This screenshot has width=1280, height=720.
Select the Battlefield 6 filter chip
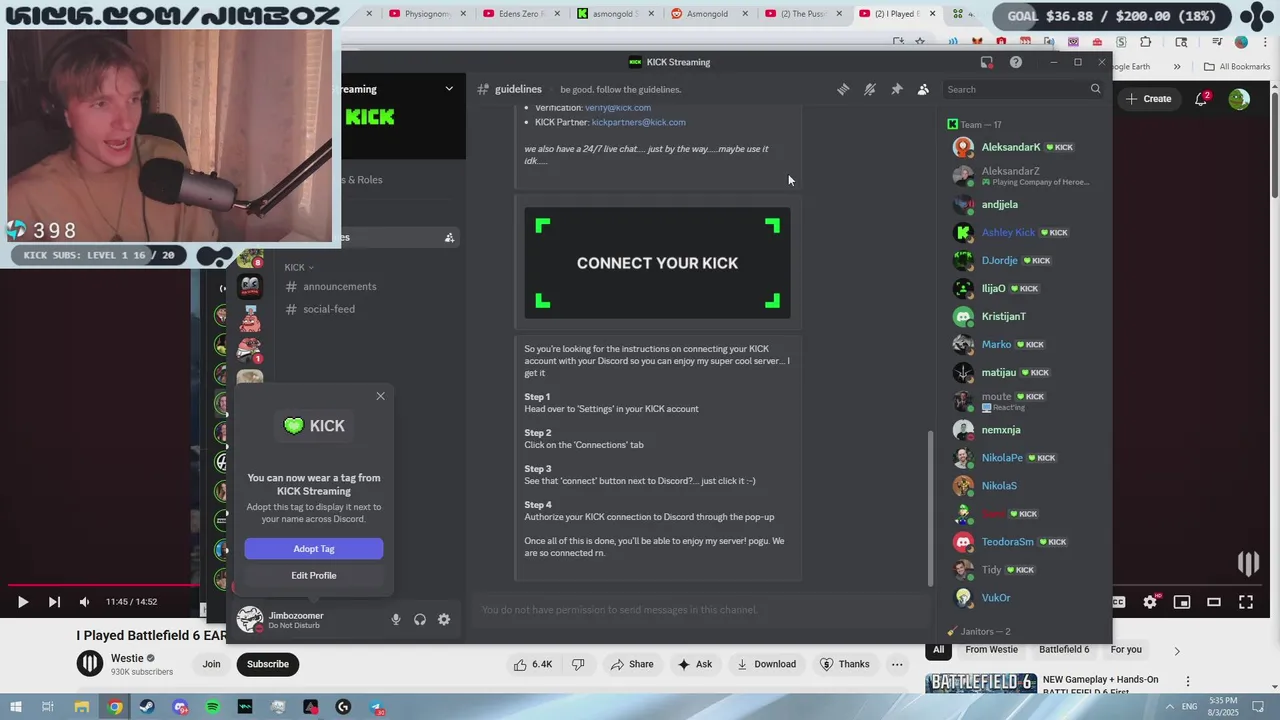point(1064,650)
